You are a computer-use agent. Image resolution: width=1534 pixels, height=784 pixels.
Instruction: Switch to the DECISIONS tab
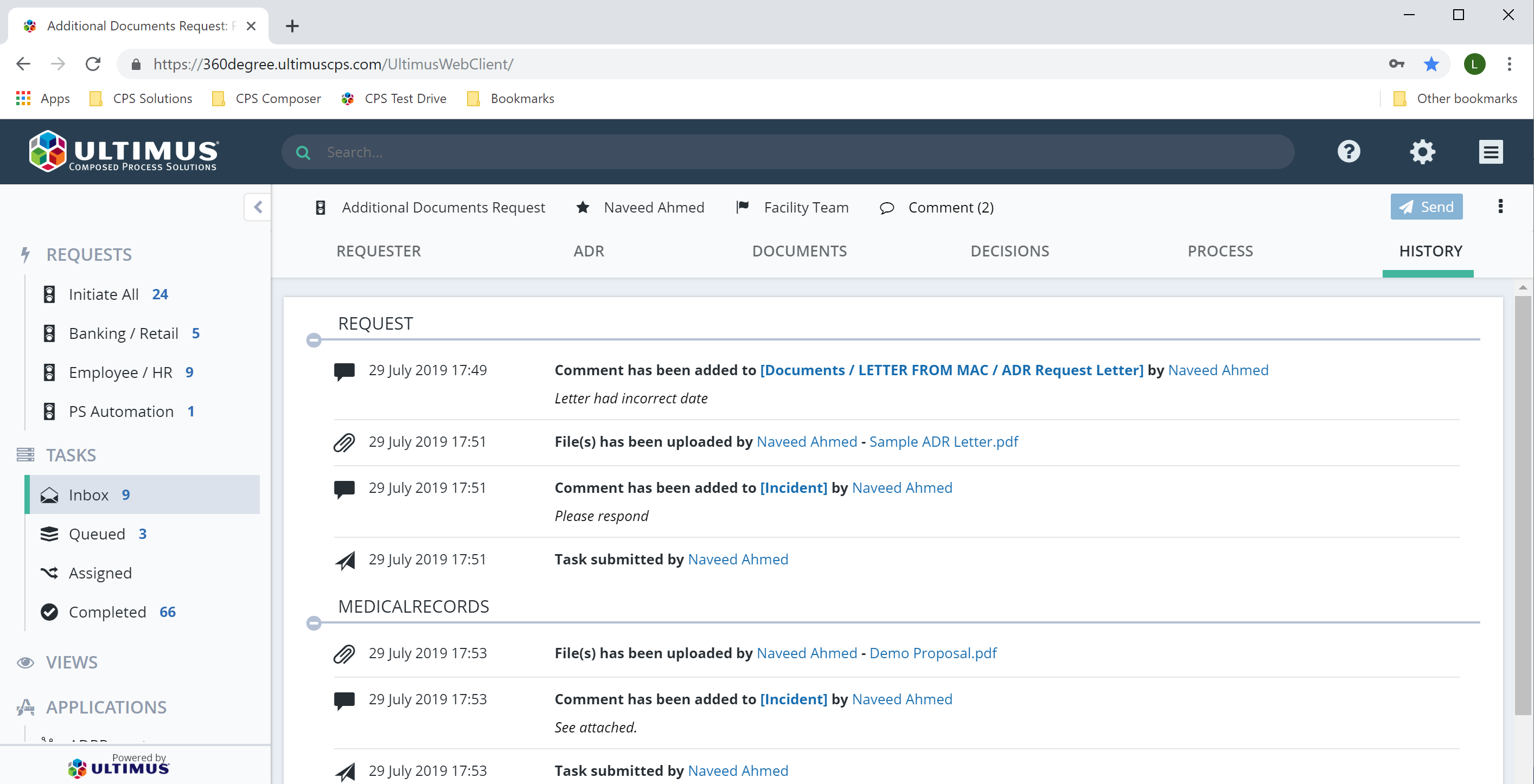tap(1009, 251)
